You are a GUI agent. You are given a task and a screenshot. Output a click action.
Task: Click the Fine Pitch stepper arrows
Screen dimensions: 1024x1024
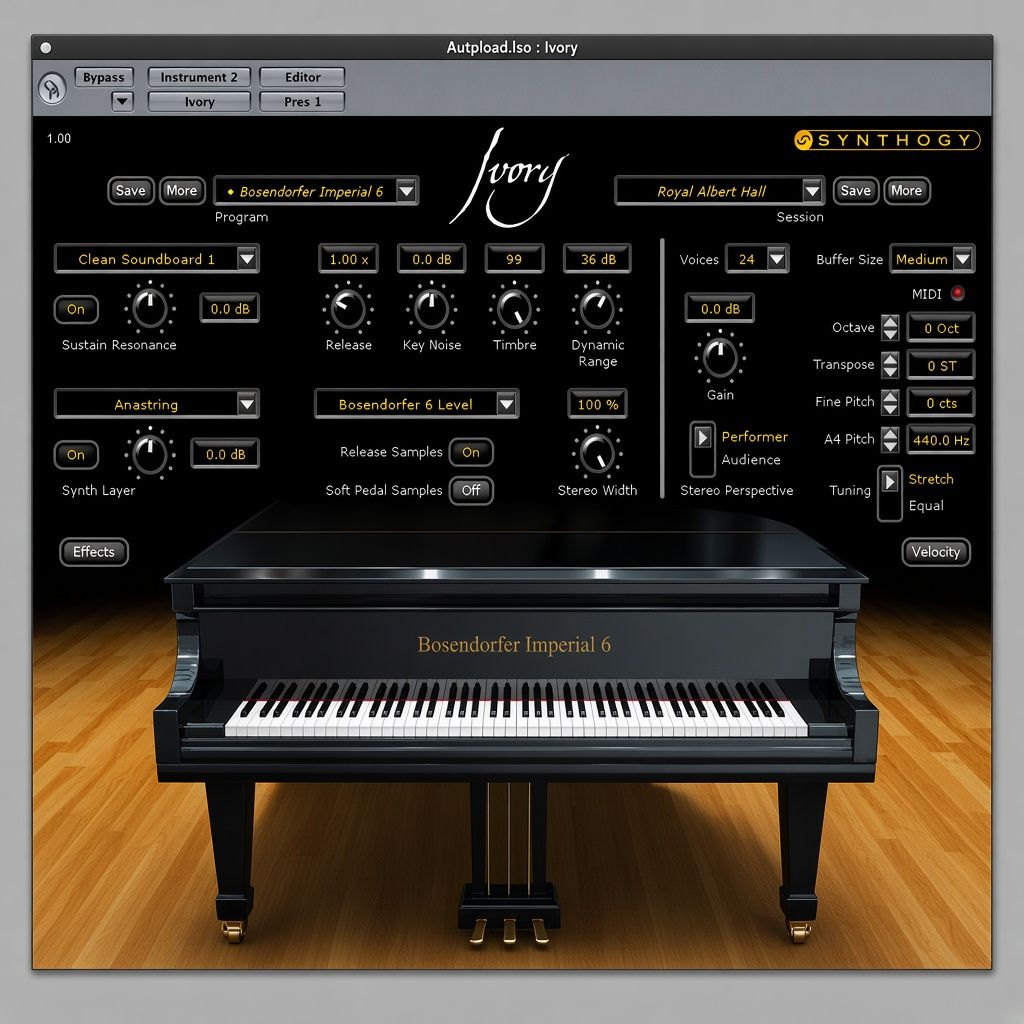pos(889,402)
